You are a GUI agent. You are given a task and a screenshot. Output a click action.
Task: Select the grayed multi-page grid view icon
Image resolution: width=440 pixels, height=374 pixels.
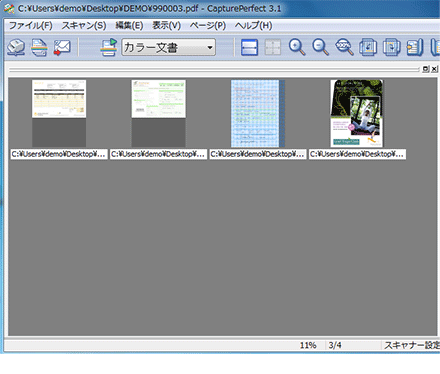[273, 47]
